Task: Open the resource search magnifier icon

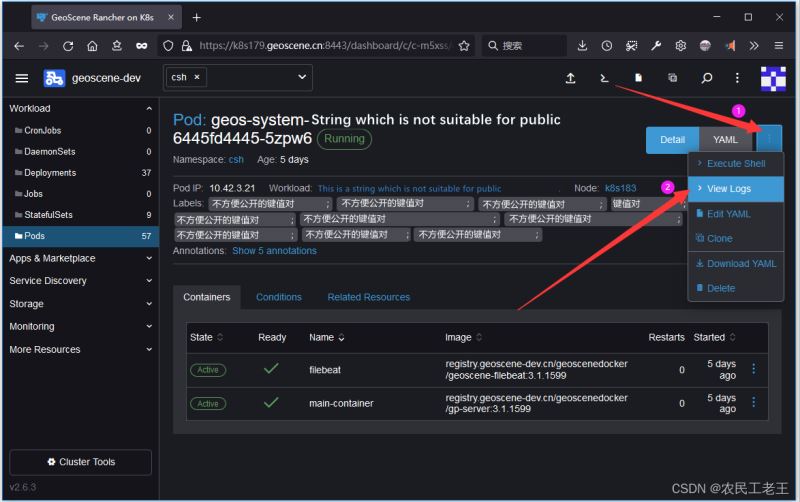Action: click(x=707, y=78)
